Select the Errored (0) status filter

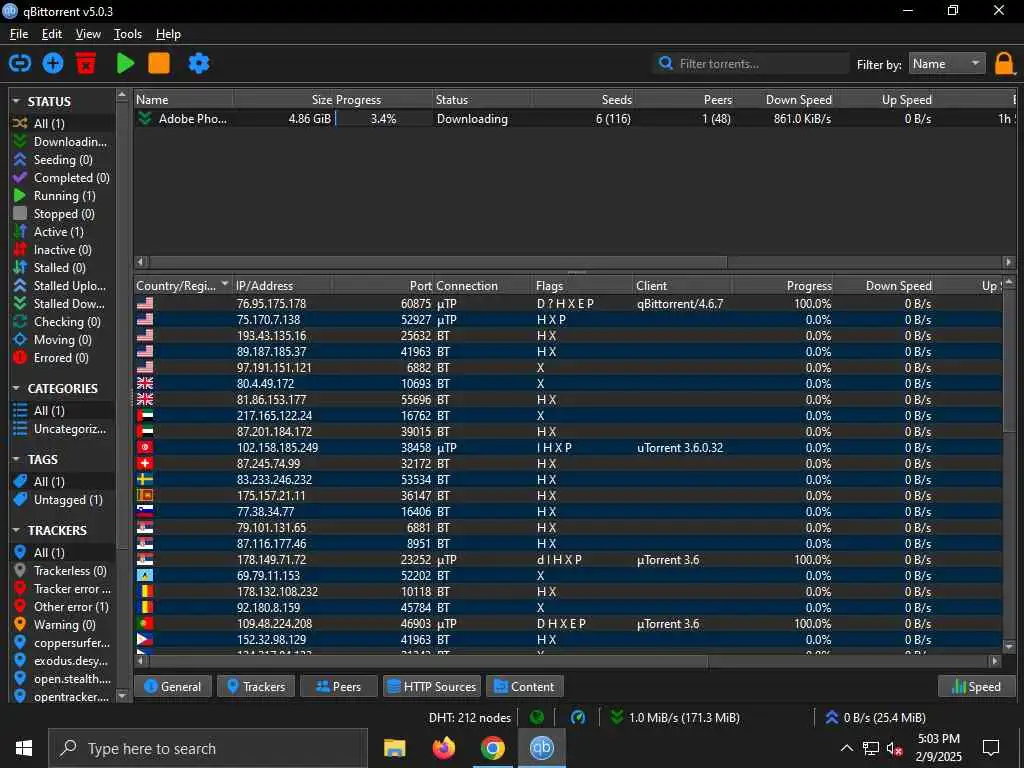(63, 357)
